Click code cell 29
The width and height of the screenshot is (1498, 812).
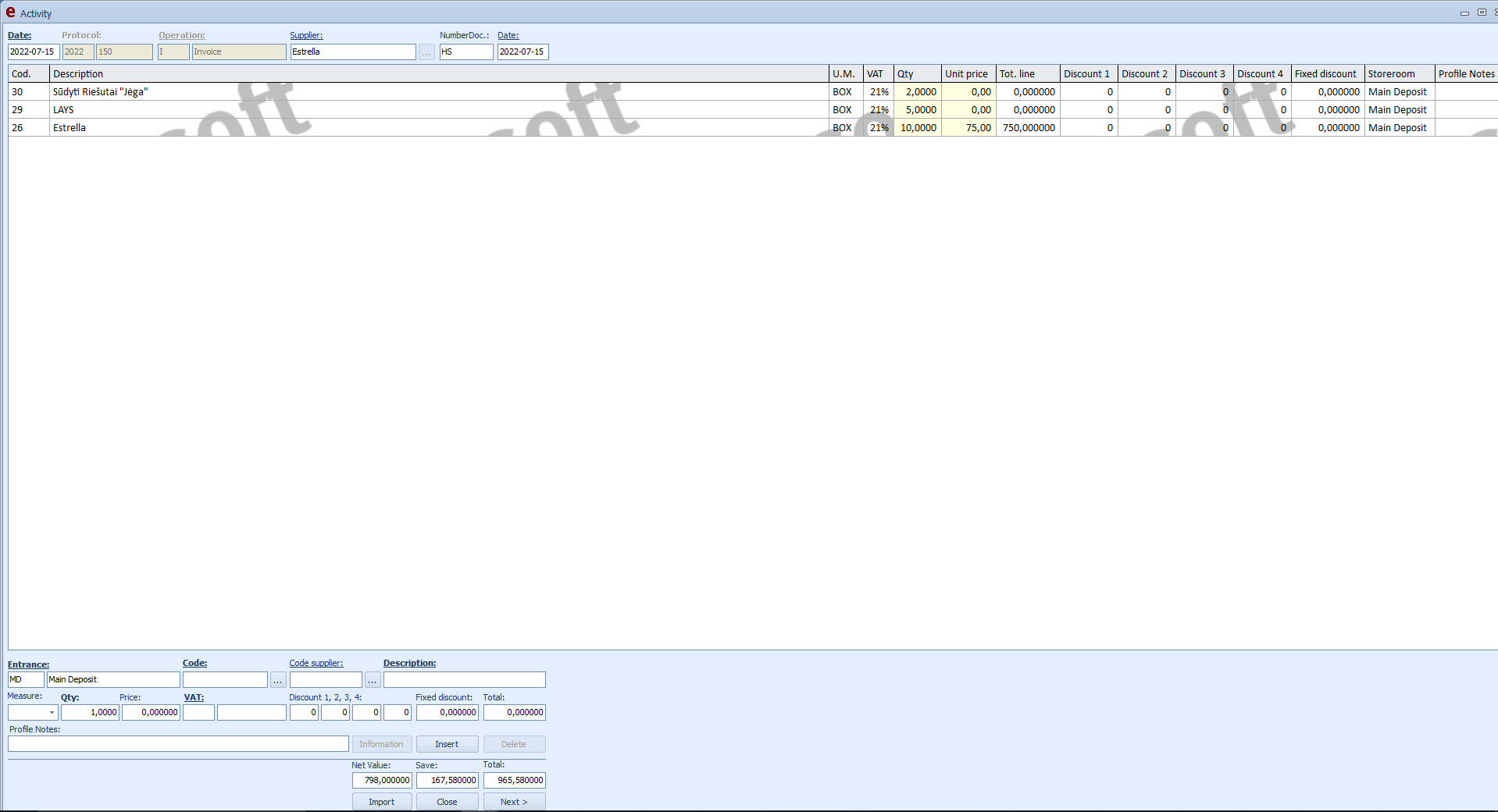(x=29, y=110)
